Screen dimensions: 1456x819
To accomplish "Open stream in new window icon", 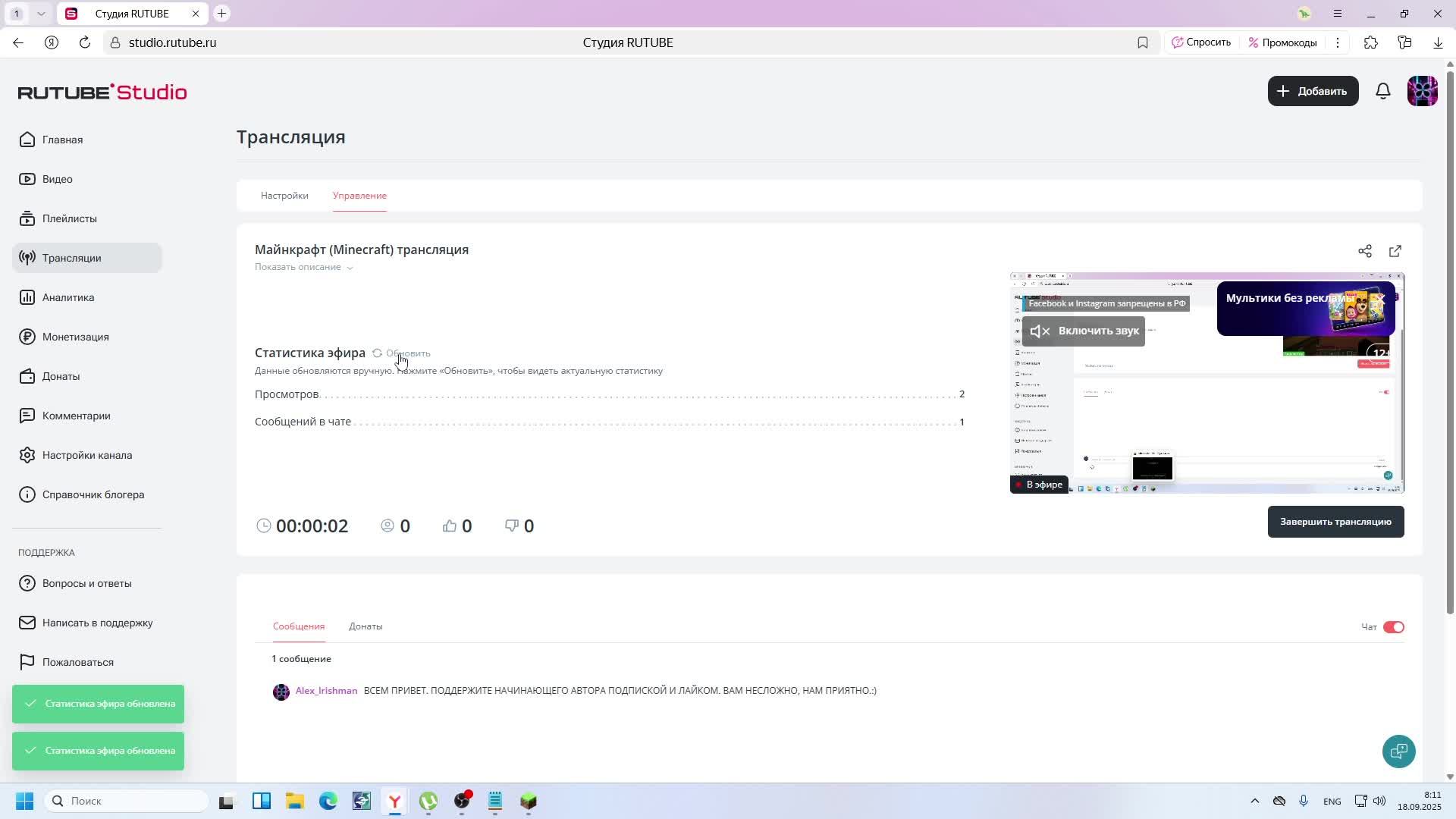I will click(x=1395, y=251).
